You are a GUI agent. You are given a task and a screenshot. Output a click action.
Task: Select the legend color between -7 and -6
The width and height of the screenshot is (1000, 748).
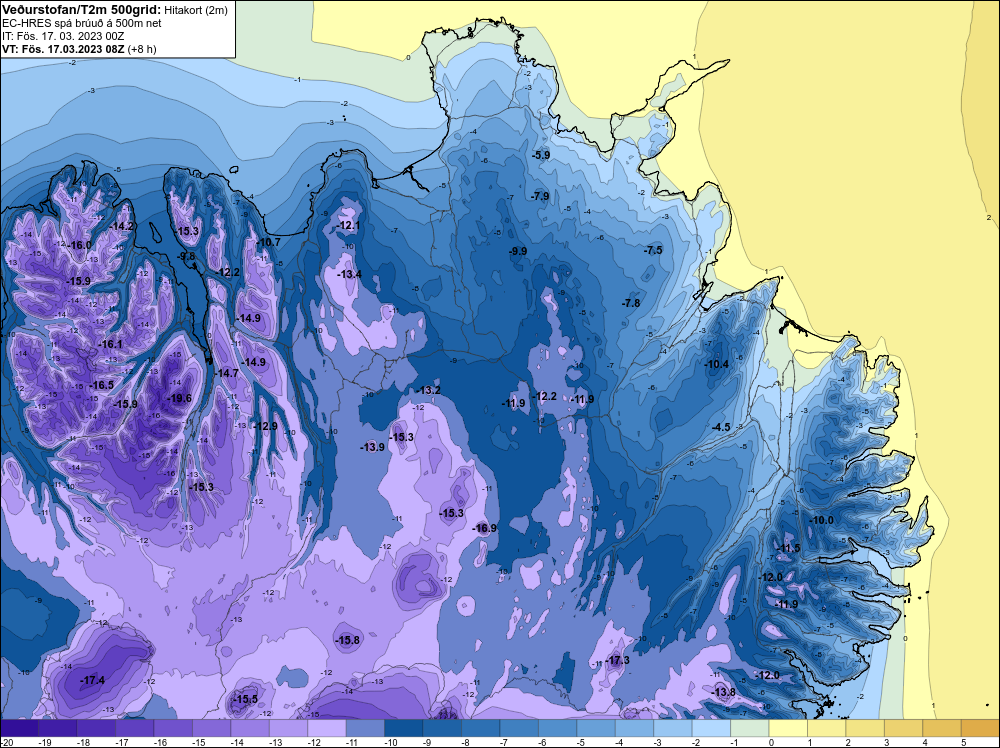pos(519,727)
